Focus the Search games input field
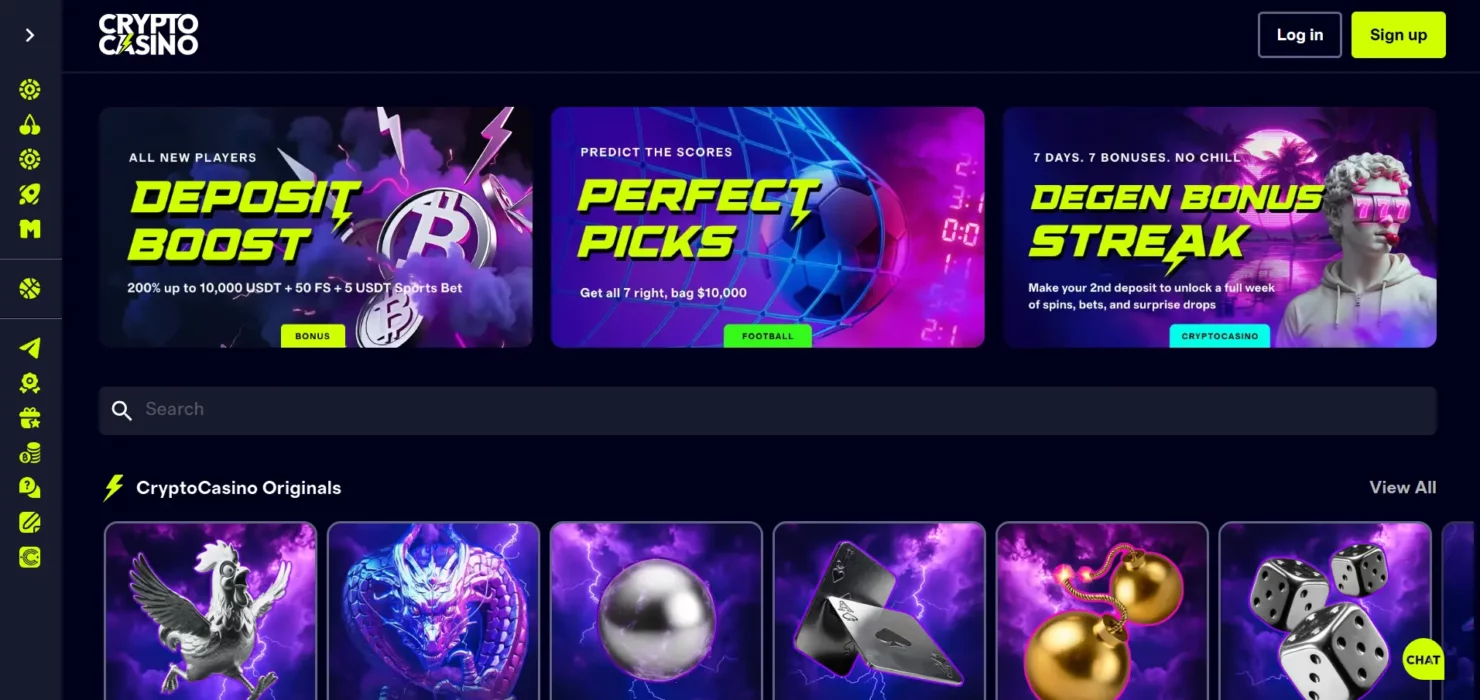 point(767,410)
